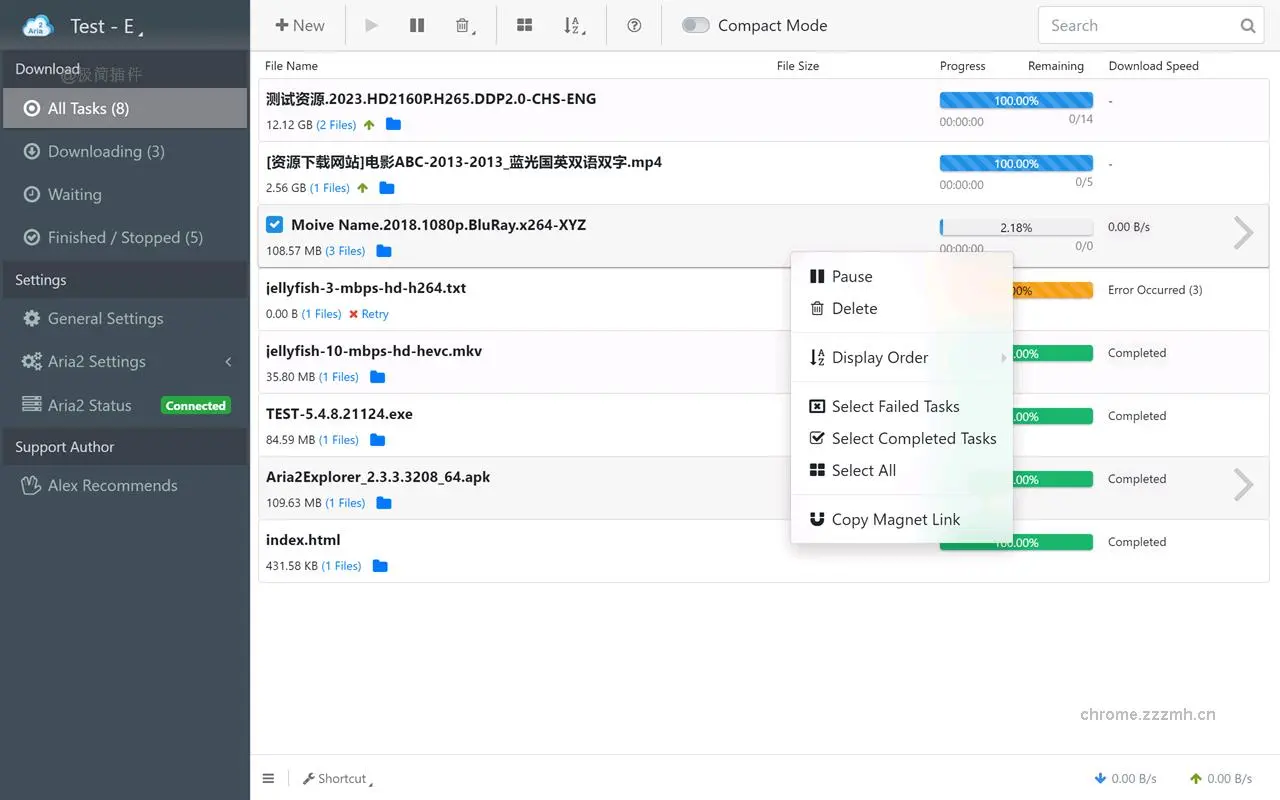Choose Pause in the context menu
1280x800 pixels.
(901, 276)
